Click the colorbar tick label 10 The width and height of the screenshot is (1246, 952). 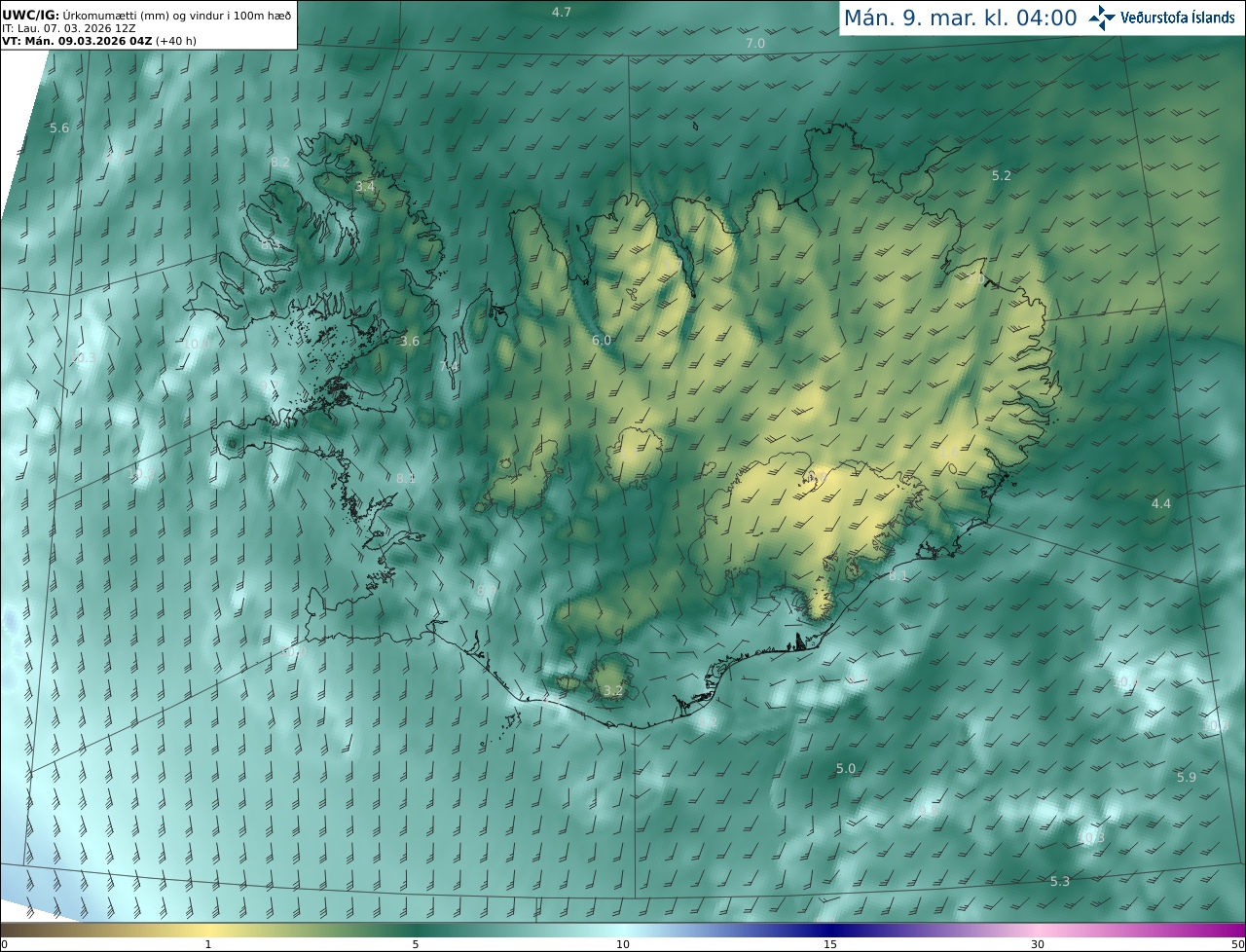(x=623, y=944)
